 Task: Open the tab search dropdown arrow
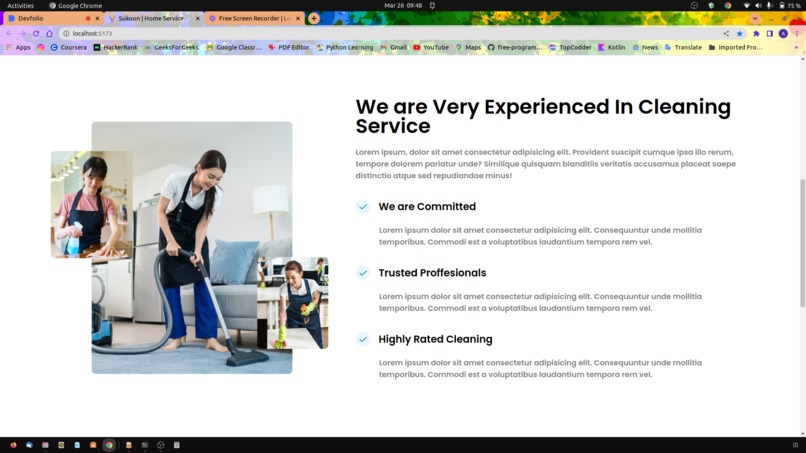[755, 19]
